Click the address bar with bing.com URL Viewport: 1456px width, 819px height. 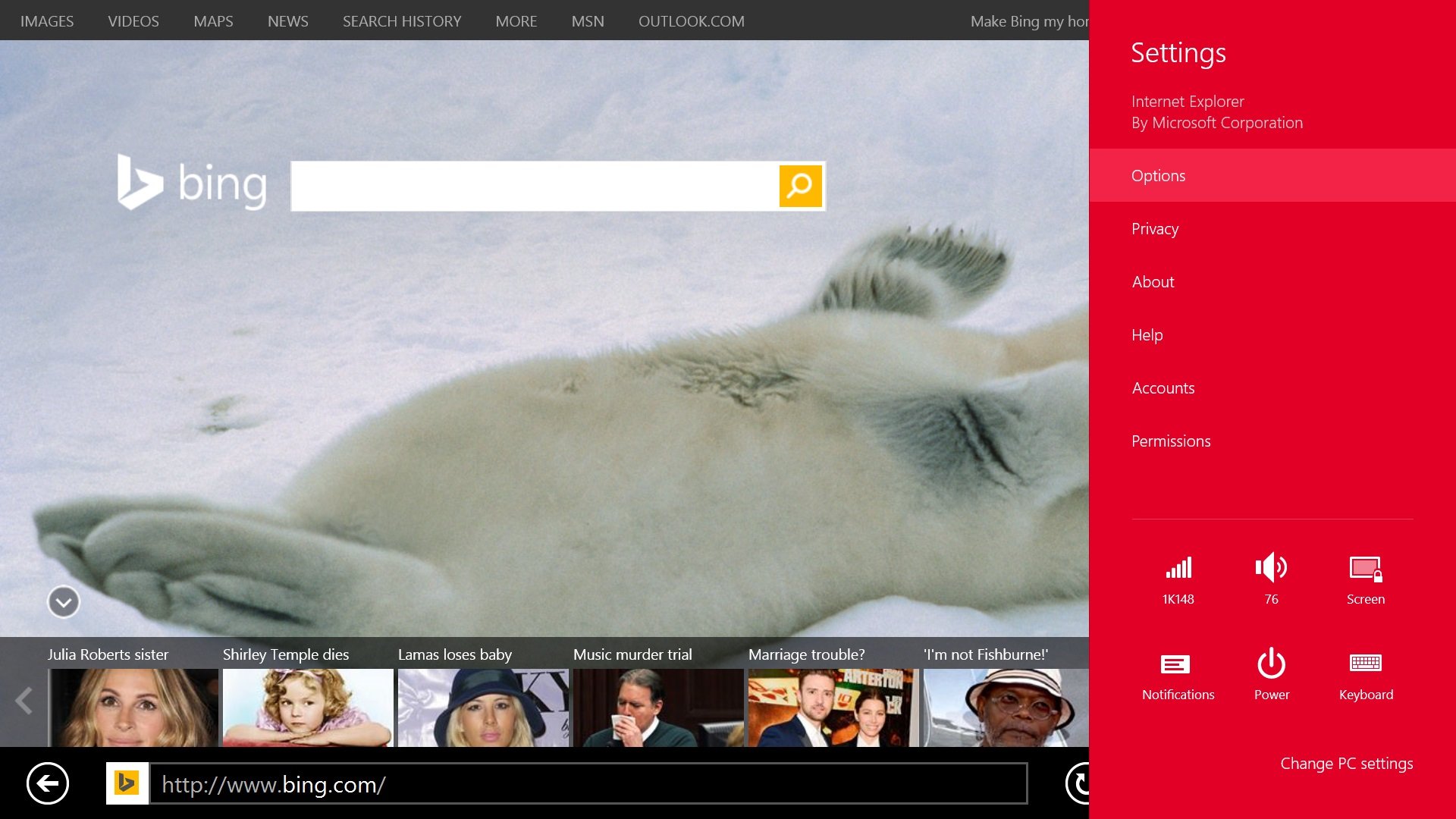pyautogui.click(x=588, y=783)
